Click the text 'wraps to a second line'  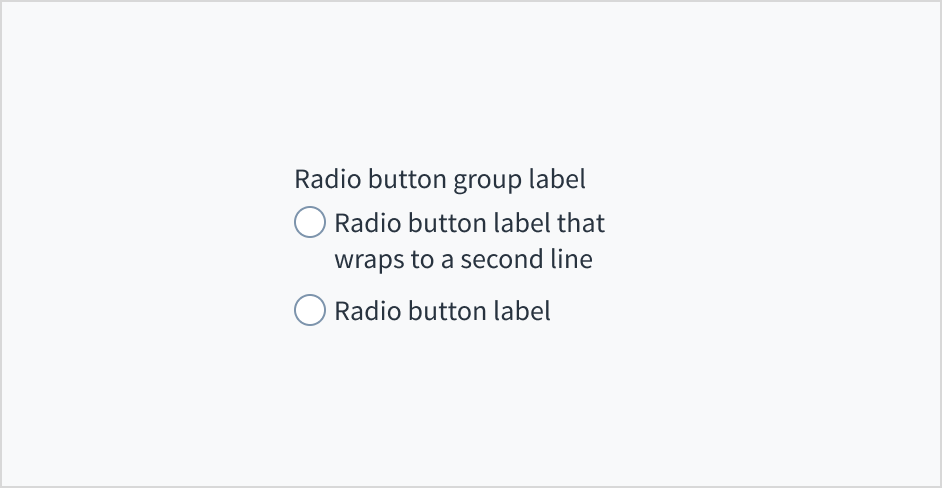pos(463,260)
